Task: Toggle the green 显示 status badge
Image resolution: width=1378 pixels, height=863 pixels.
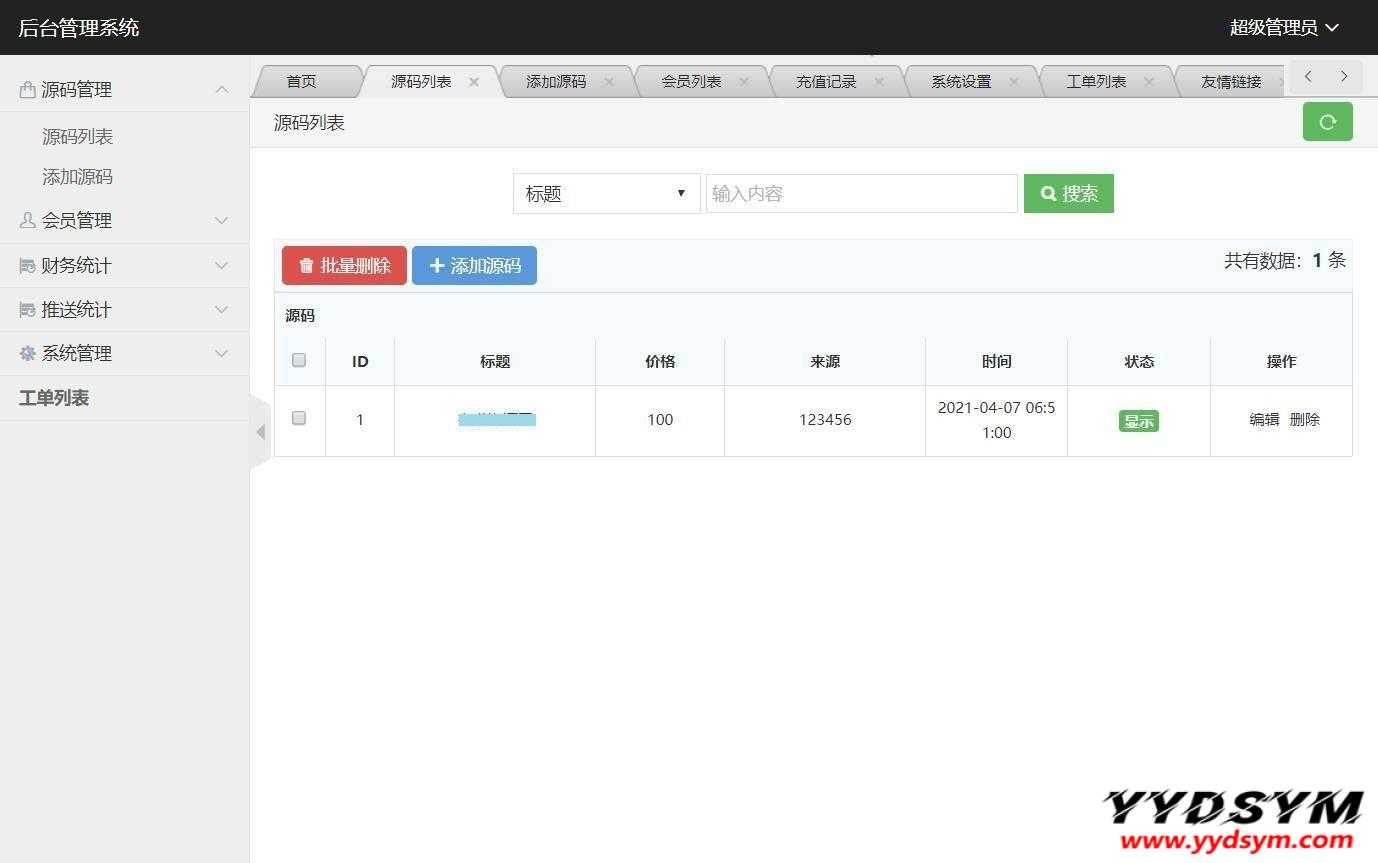Action: point(1138,421)
